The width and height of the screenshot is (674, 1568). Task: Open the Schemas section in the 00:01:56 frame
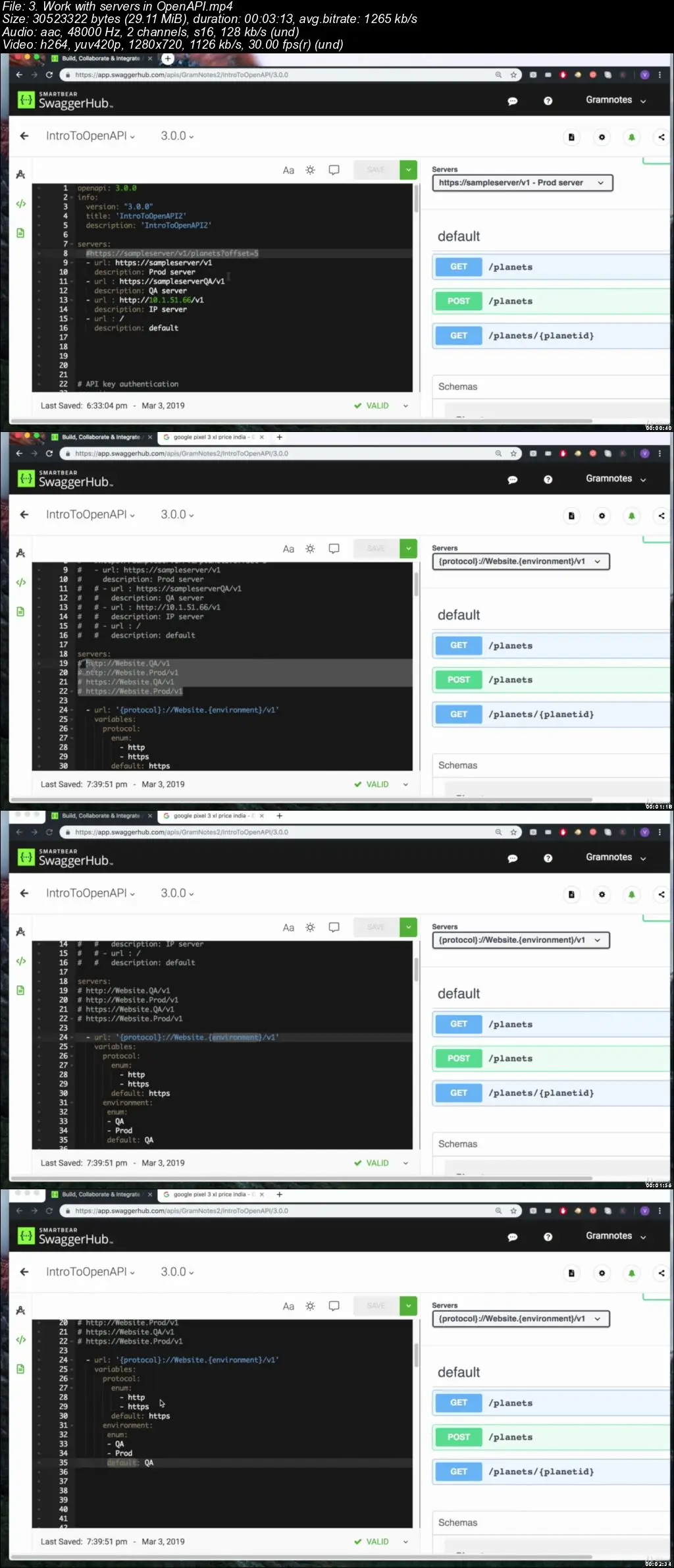click(x=551, y=1144)
